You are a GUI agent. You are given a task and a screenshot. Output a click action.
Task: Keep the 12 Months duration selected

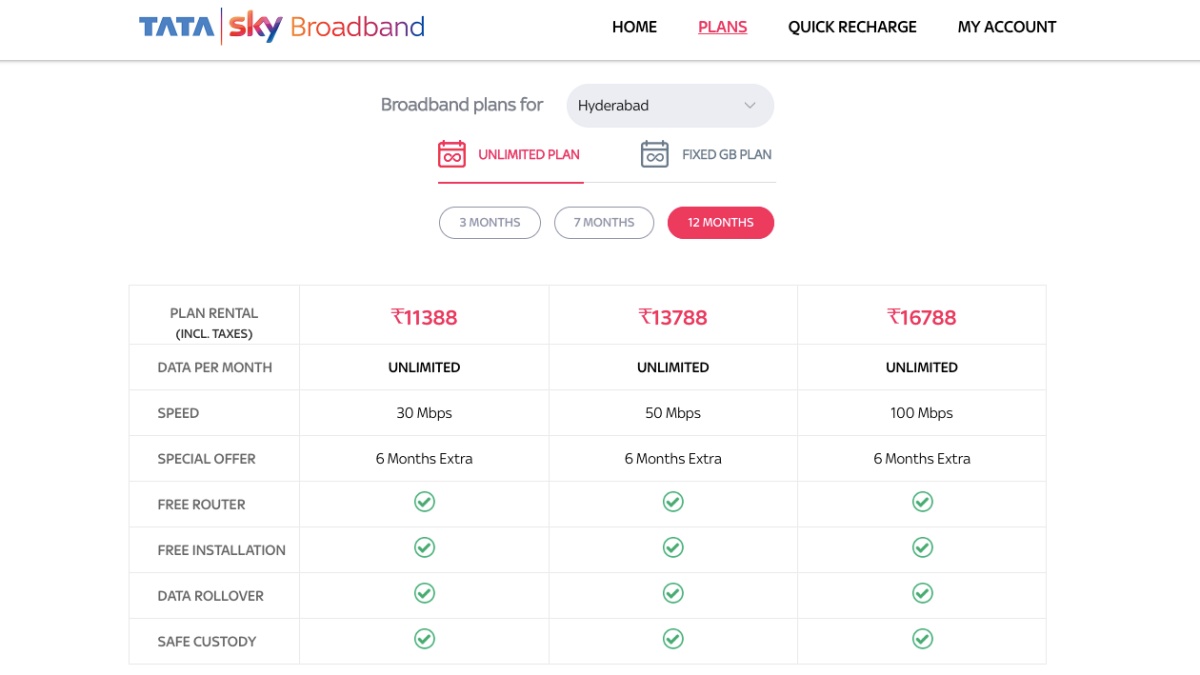click(x=720, y=222)
